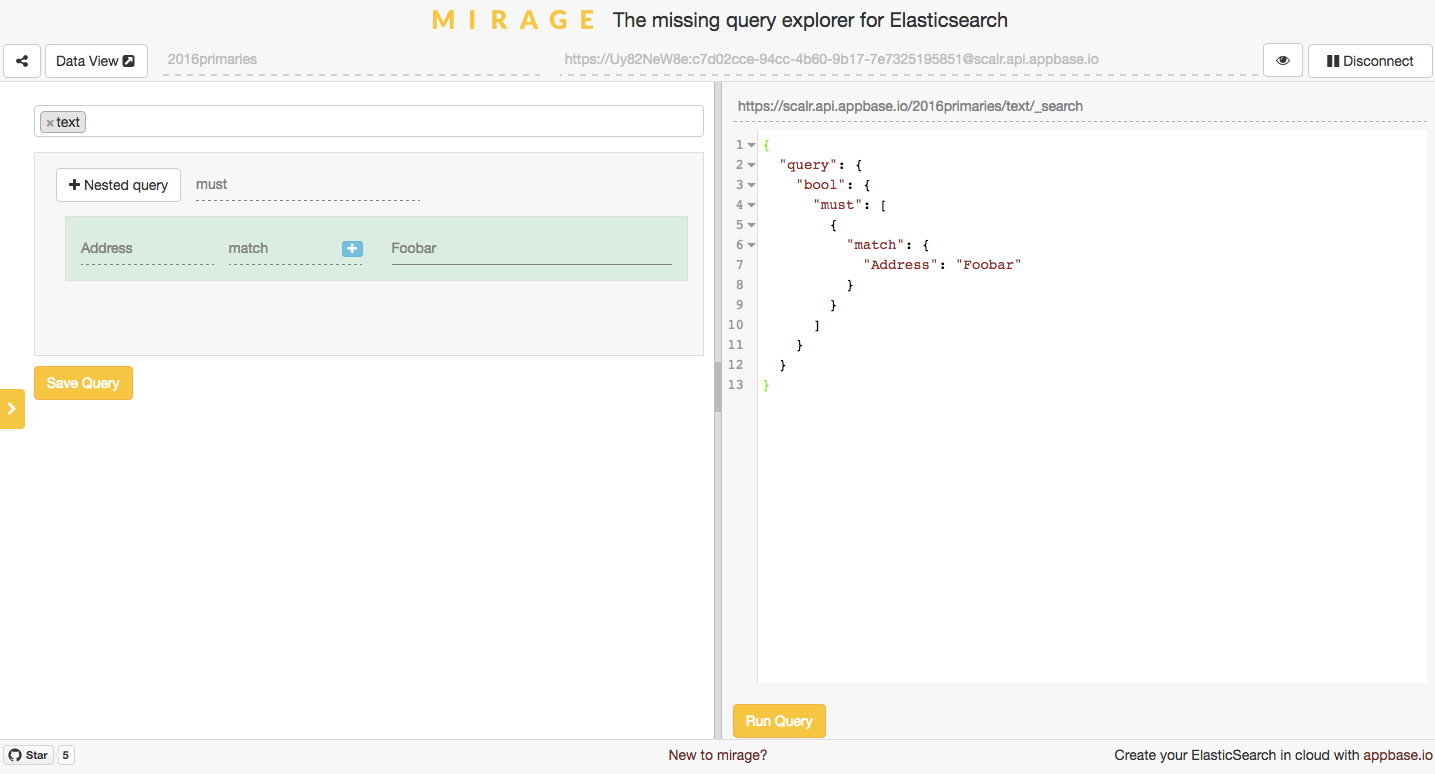Click the share icon button
1435x774 pixels.
click(x=22, y=61)
